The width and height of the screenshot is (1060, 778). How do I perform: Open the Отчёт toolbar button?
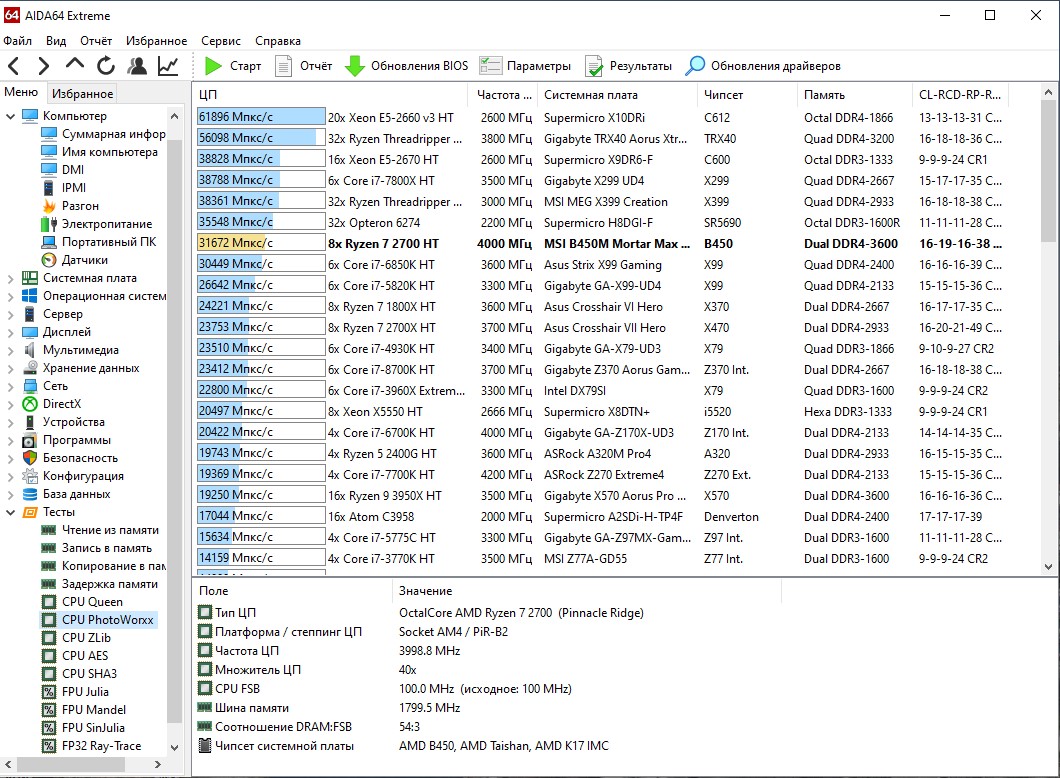point(304,66)
